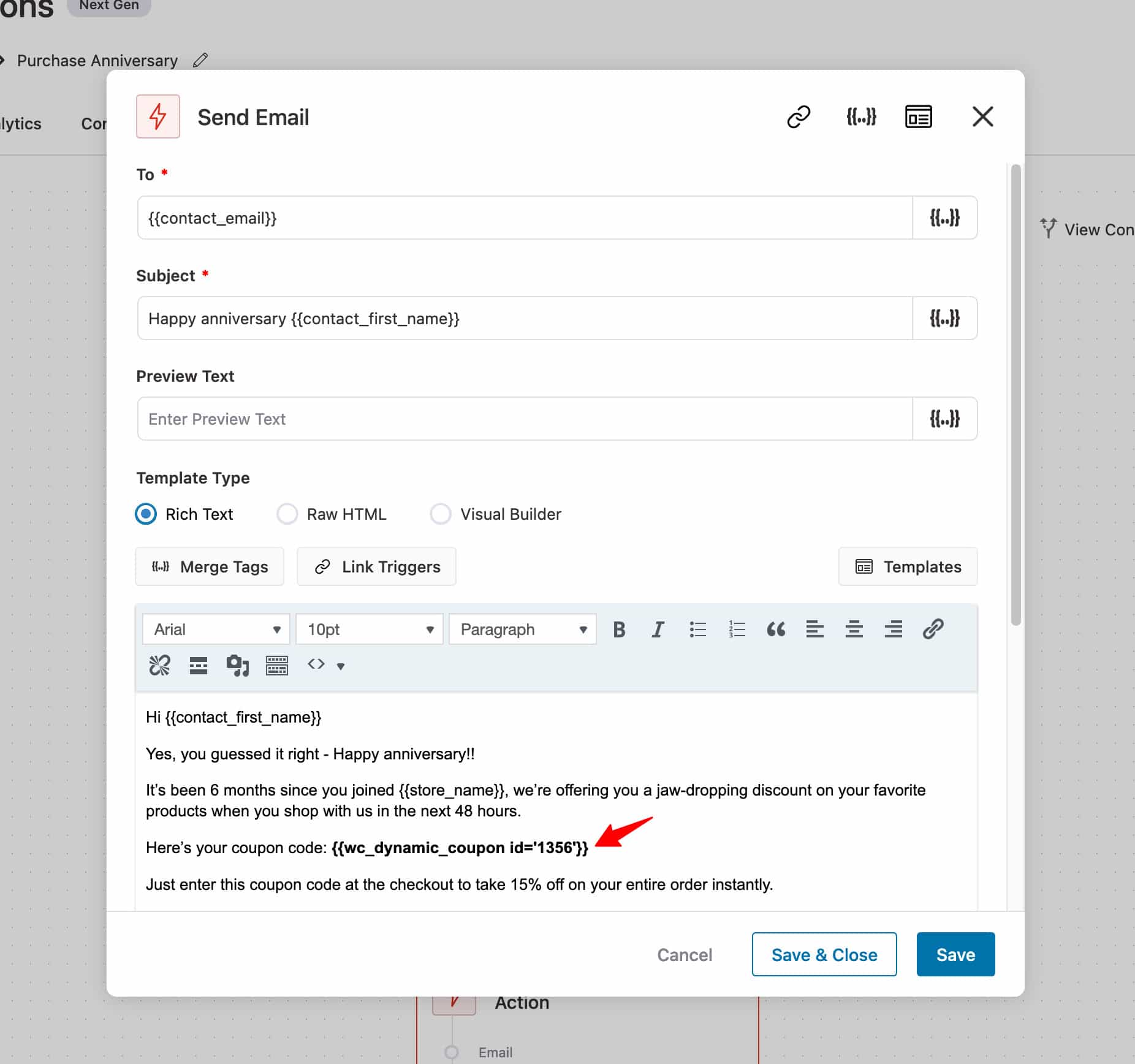This screenshot has width=1135, height=1064.
Task: Toggle bold formatting in the editor
Action: 619,629
